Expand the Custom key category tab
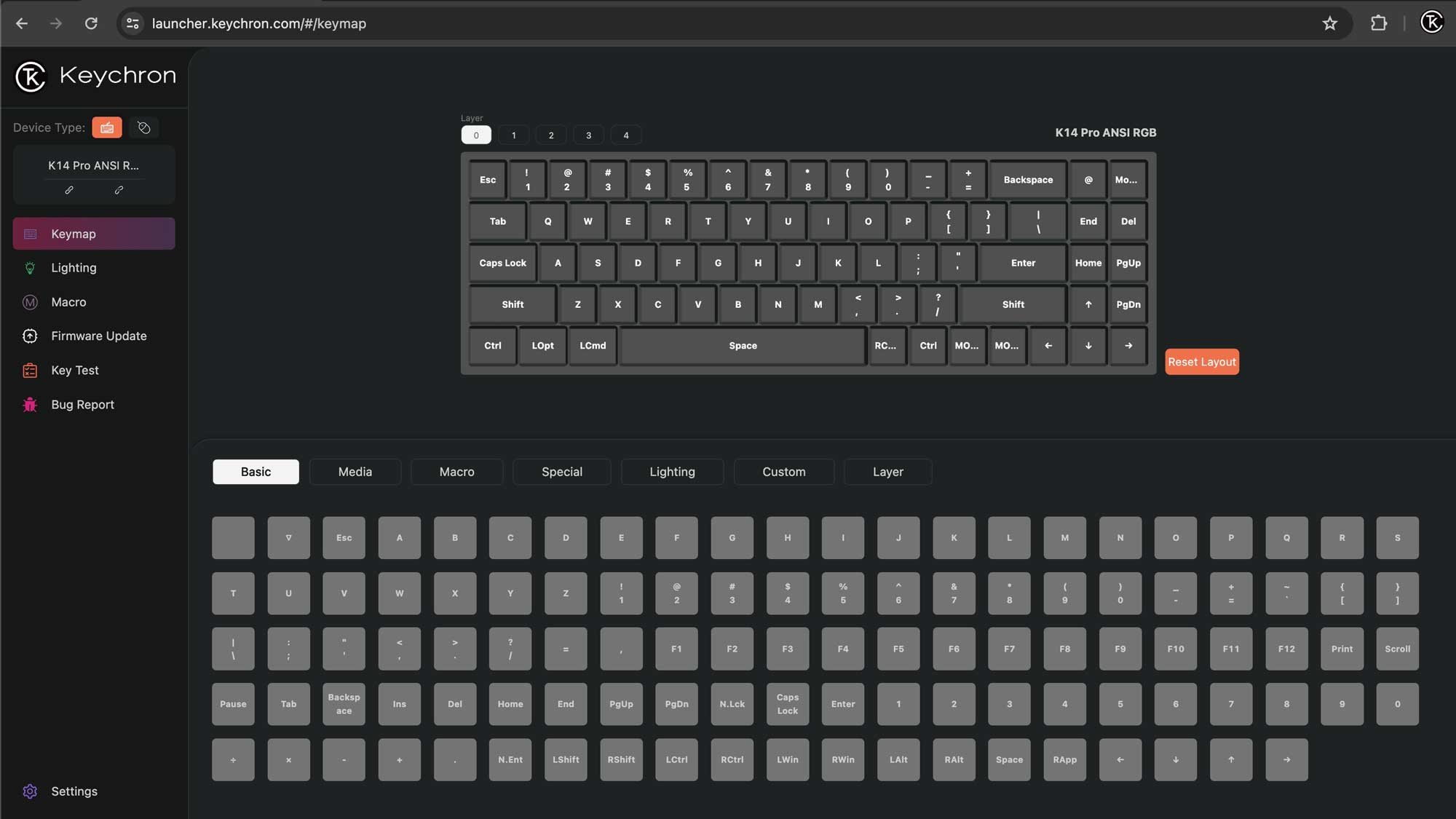Image resolution: width=1456 pixels, height=819 pixels. 784,471
